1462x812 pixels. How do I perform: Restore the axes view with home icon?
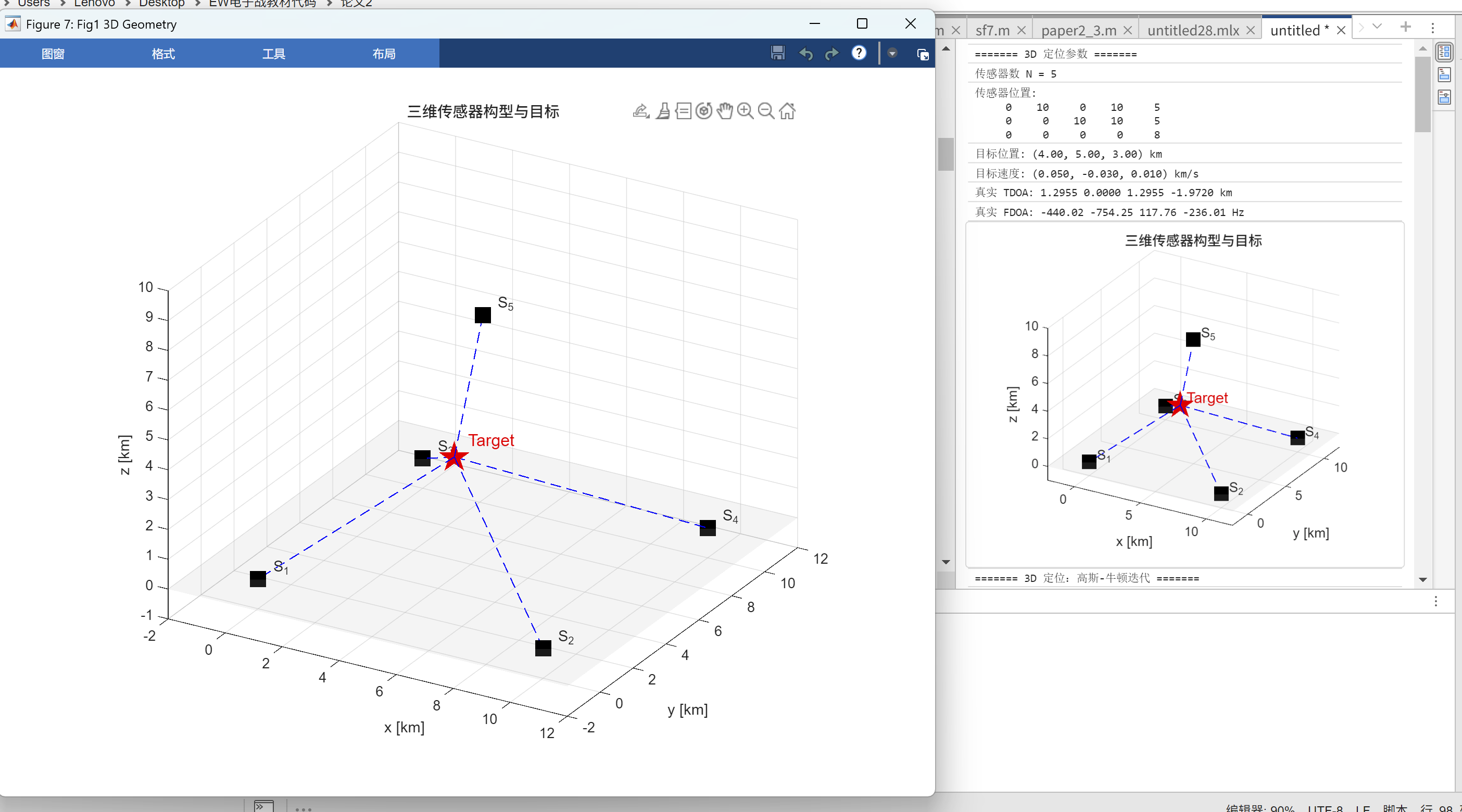coord(787,111)
